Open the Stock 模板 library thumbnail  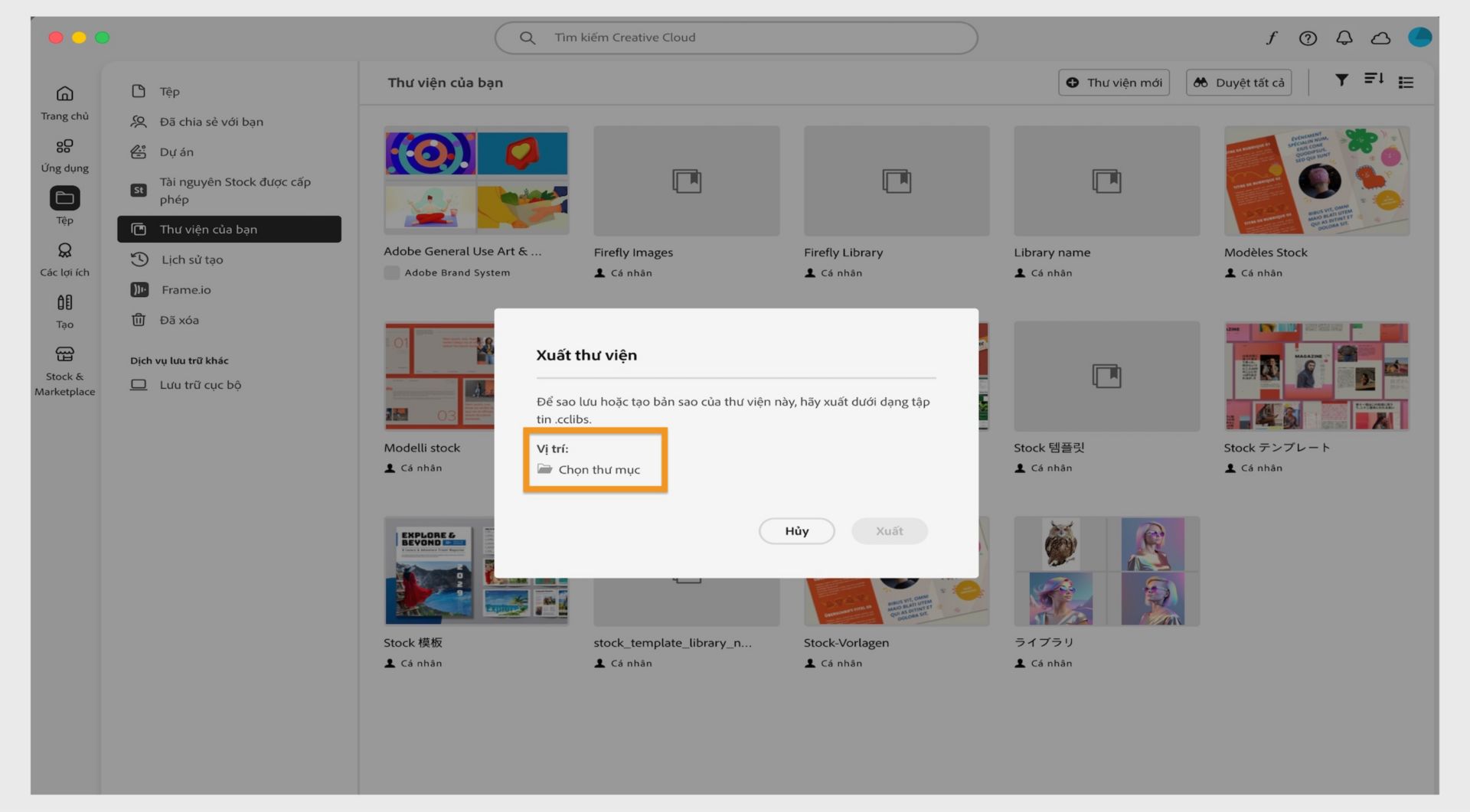[438, 571]
